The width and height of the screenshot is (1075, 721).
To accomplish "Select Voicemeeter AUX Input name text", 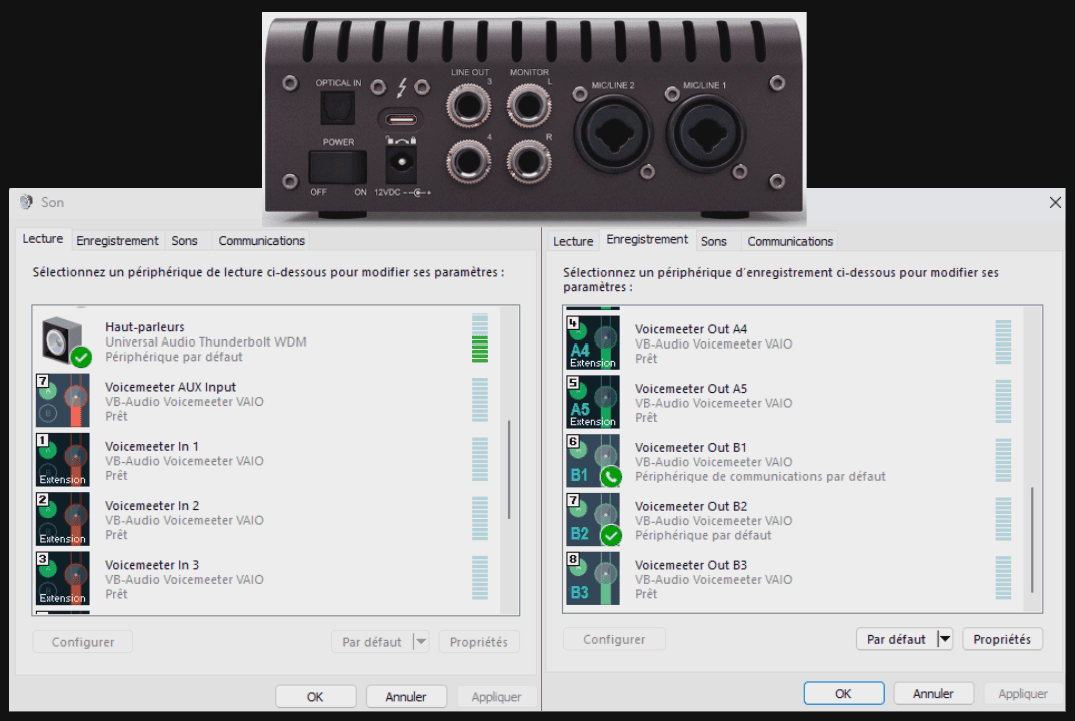I will [x=170, y=387].
